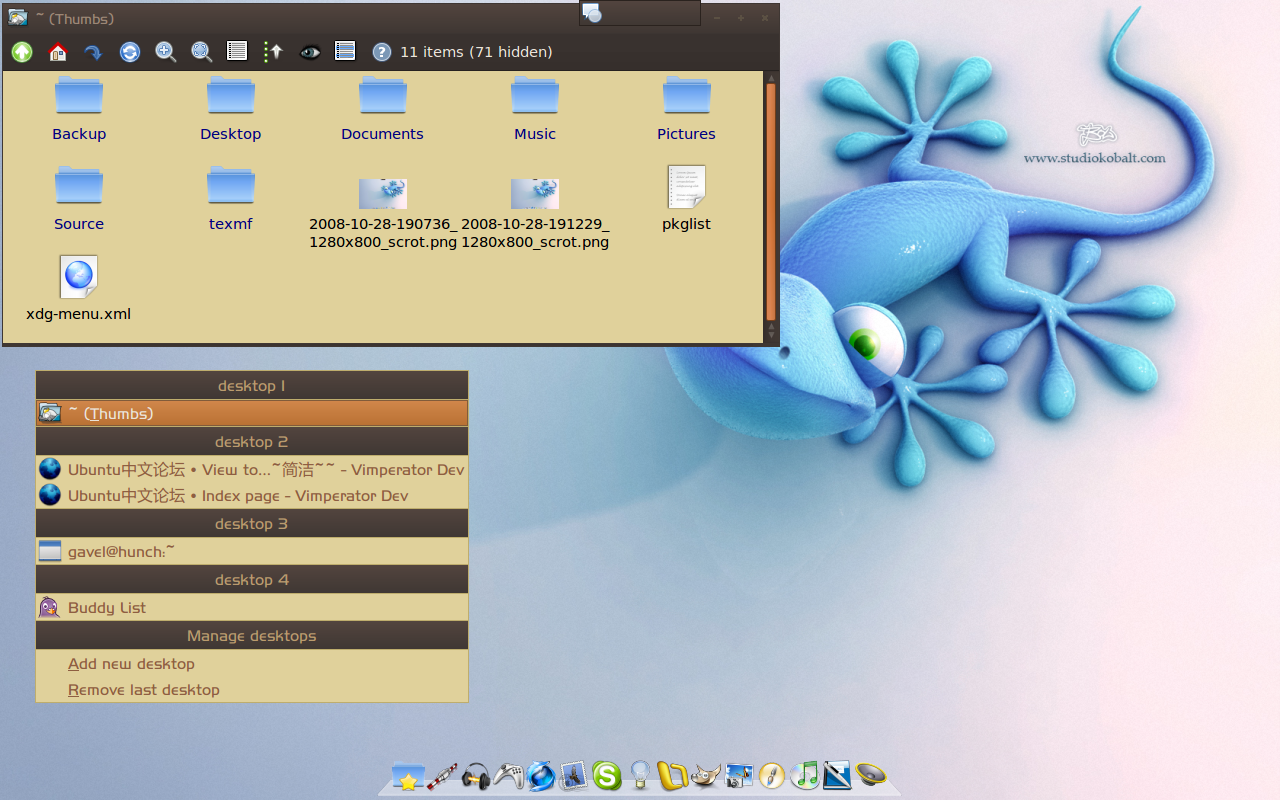
Task: Switch to details list view
Action: 237,51
